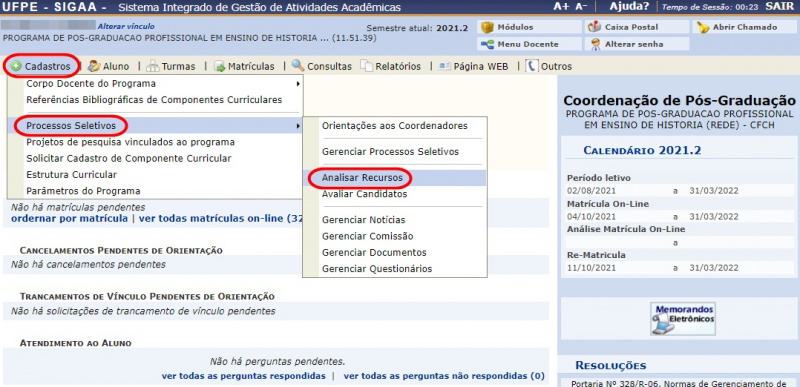Screen dimensions: 800x387
Task: Click ver todas matrículas on-line link
Action: (220, 218)
